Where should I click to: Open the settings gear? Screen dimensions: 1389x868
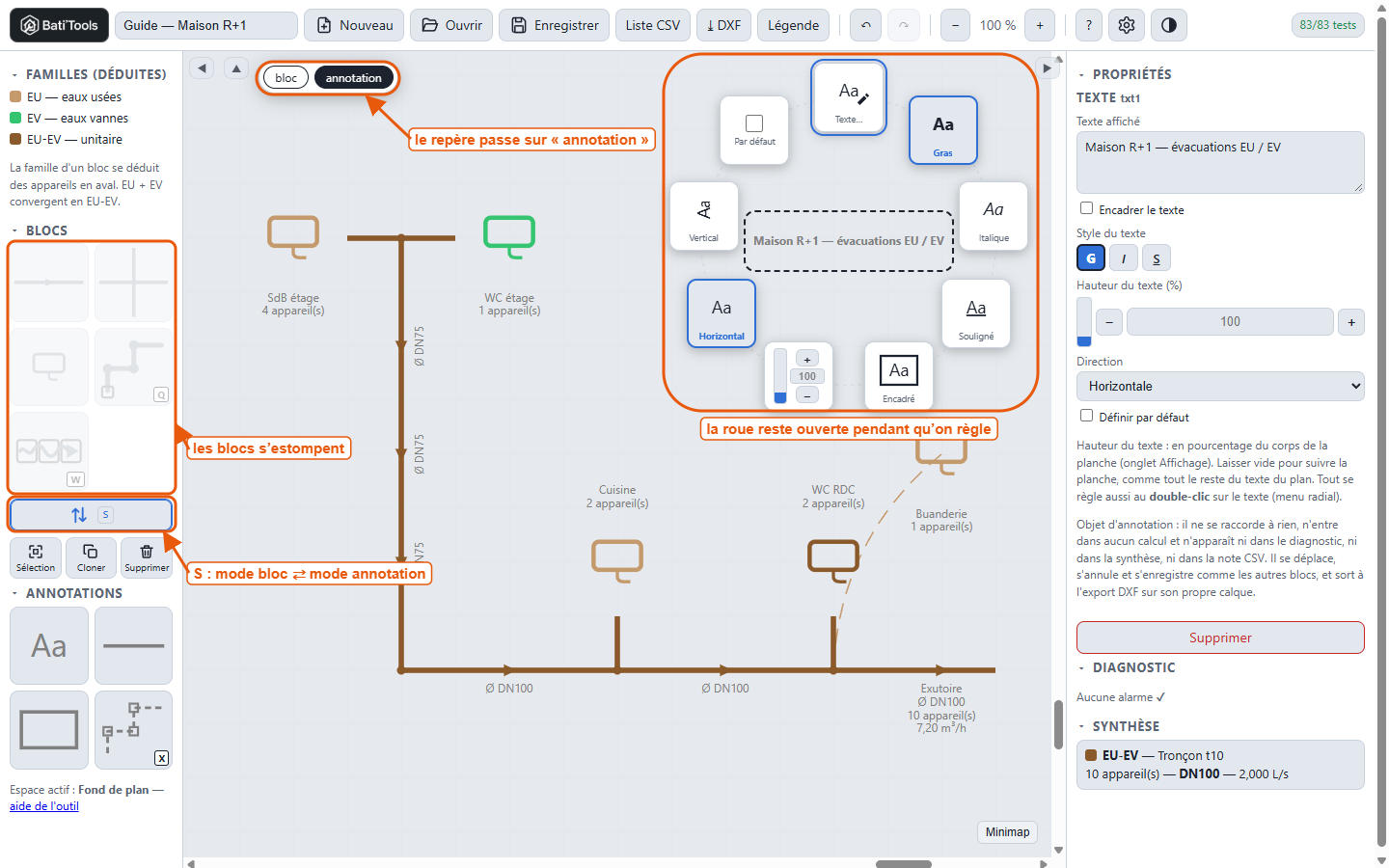coord(1127,25)
